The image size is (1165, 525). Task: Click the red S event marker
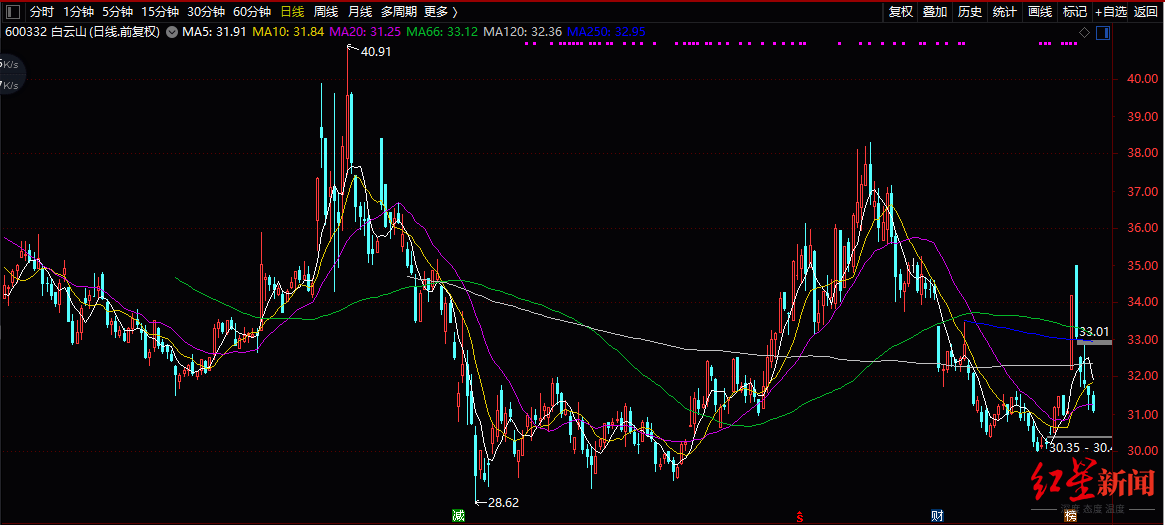(x=799, y=516)
